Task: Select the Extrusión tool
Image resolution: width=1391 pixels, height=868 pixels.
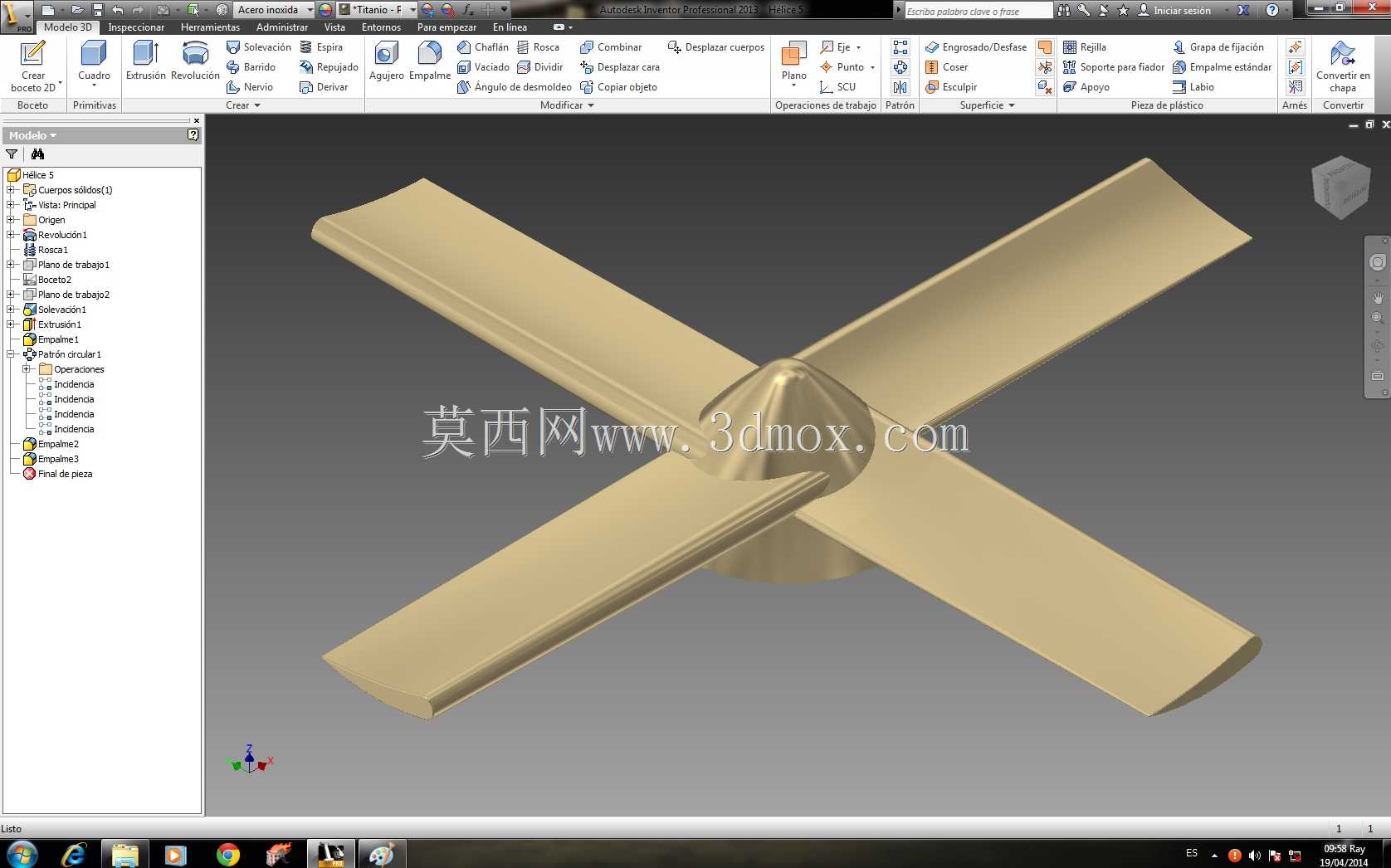Action: coord(146,61)
